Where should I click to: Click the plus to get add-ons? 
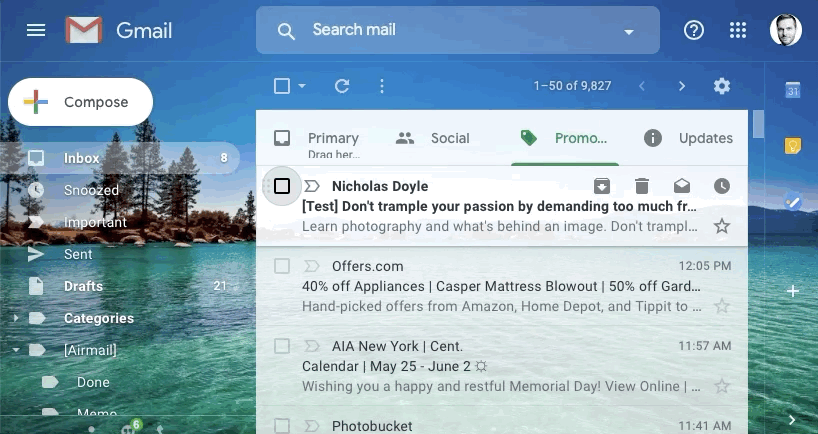coord(792,291)
